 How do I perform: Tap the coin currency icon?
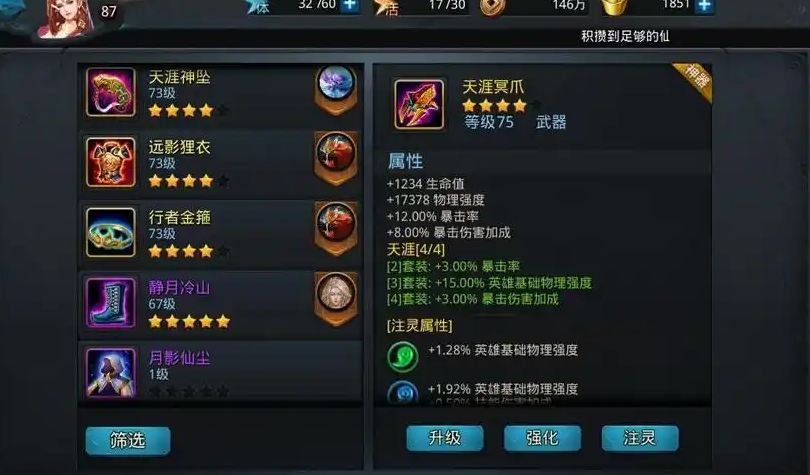[x=491, y=7]
